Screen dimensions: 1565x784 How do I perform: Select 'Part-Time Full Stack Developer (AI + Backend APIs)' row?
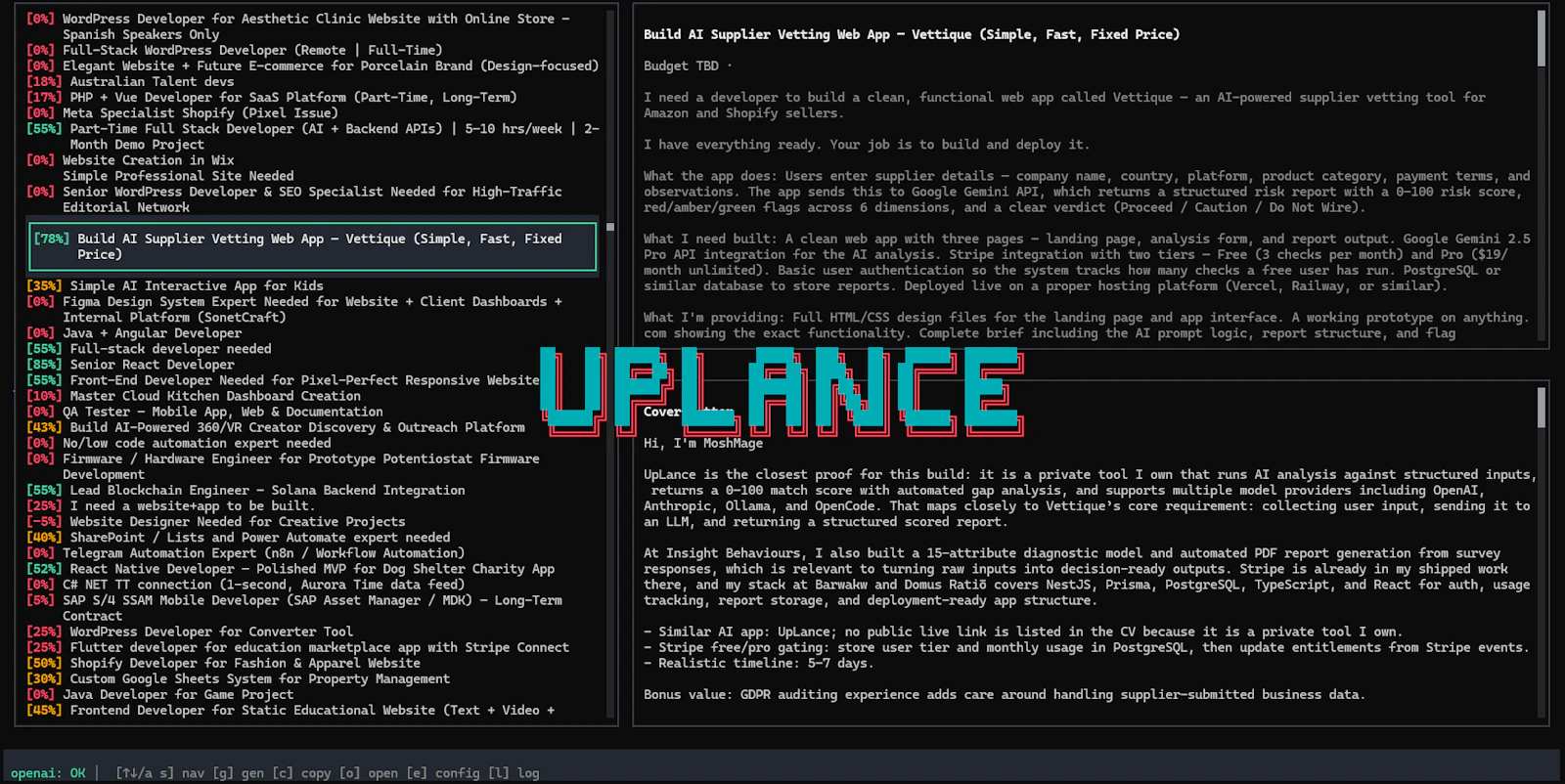(312, 136)
